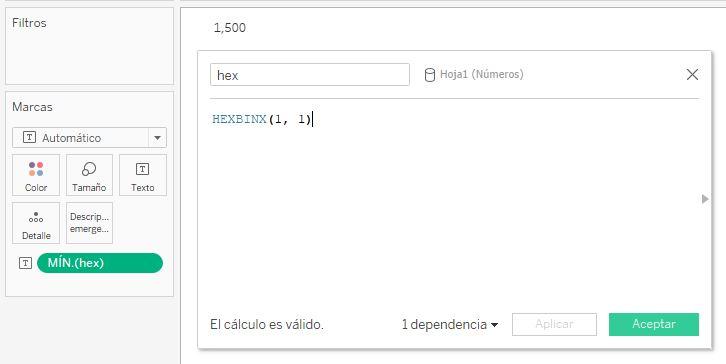Open the 1 dependencia dropdown

click(450, 325)
